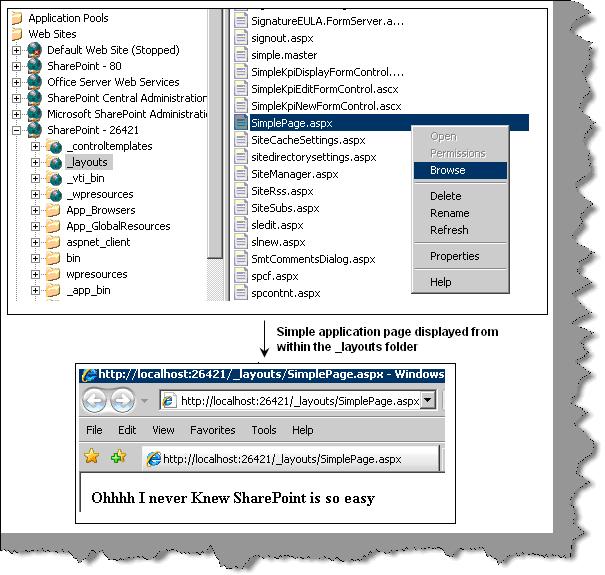Click the simple.master file icon
This screenshot has height=575, width=605.
pyautogui.click(x=241, y=55)
